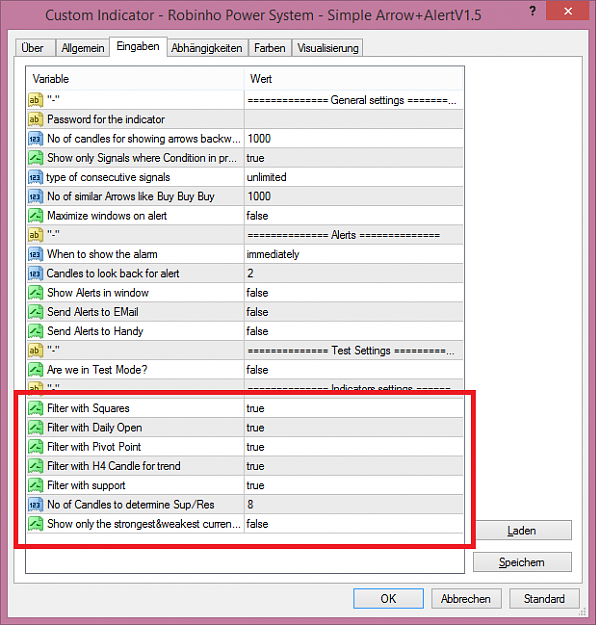Select the true value of Filter with H4 Candle

(x=354, y=466)
